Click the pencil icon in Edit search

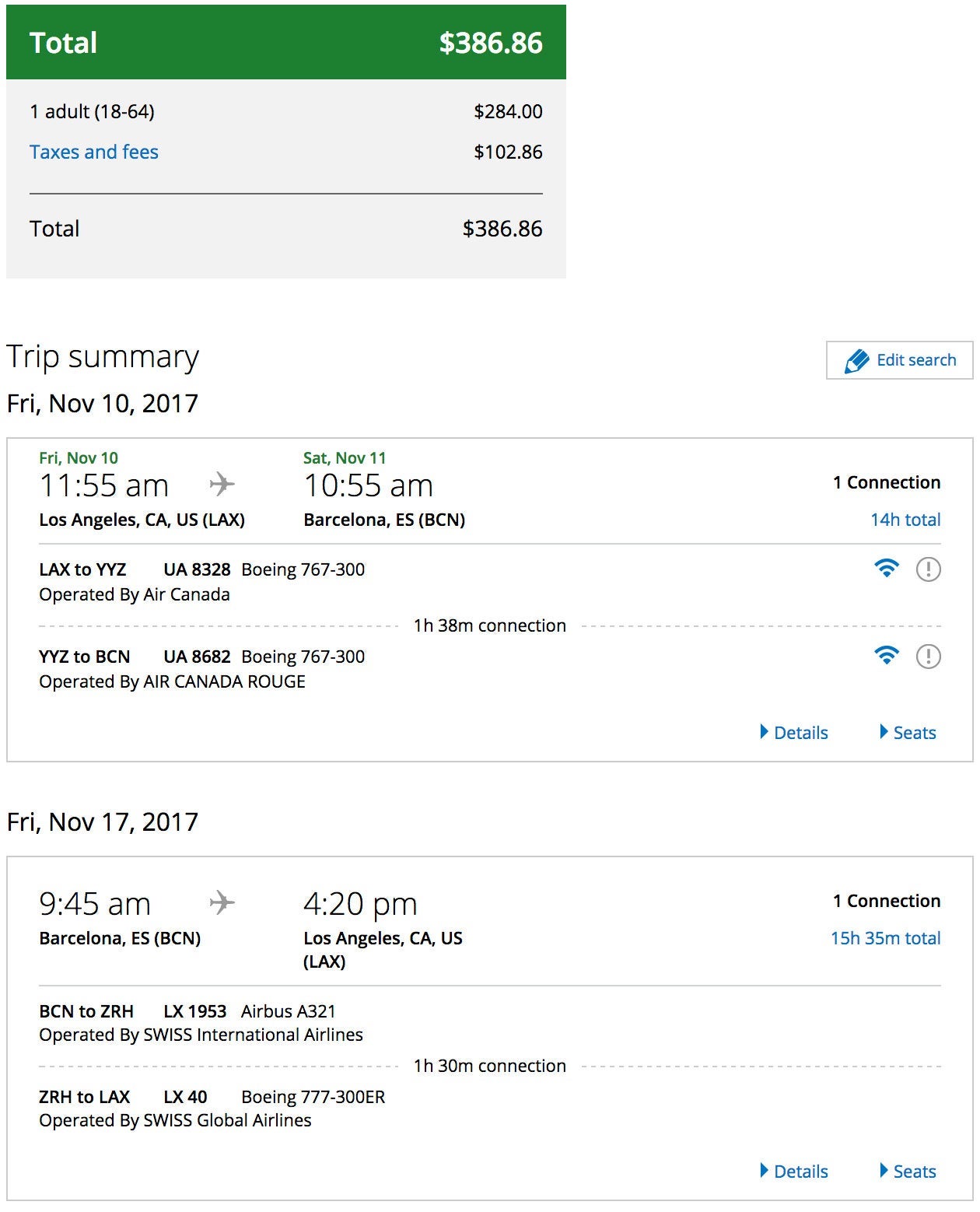coord(856,361)
